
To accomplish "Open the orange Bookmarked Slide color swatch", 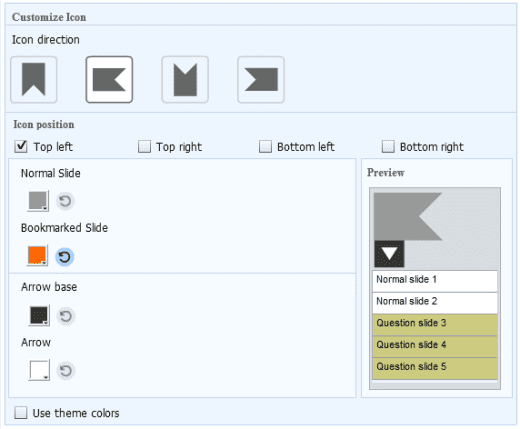I will coord(37,255).
